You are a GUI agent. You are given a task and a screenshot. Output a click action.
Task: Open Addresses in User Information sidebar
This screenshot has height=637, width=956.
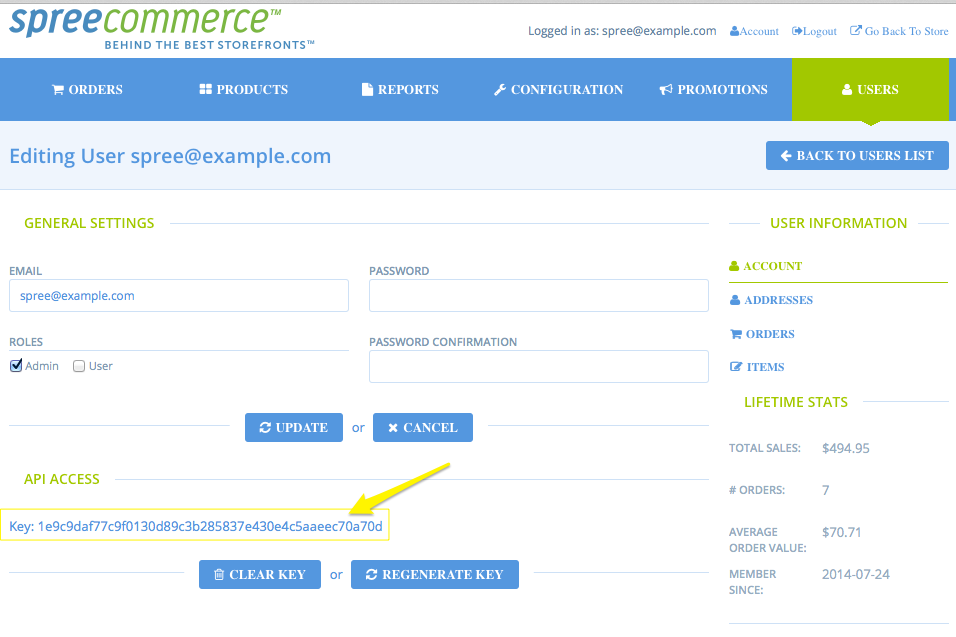(x=771, y=300)
